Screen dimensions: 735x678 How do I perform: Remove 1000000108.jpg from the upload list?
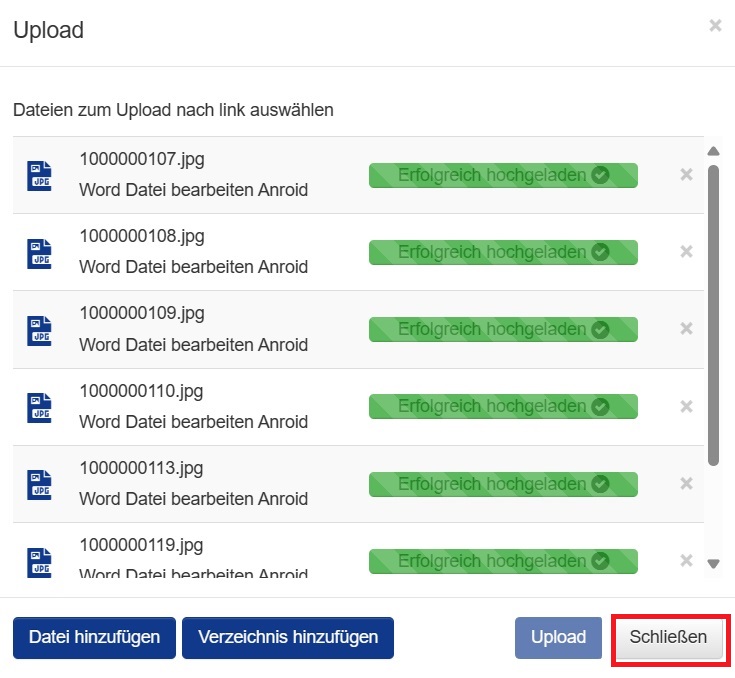686,252
